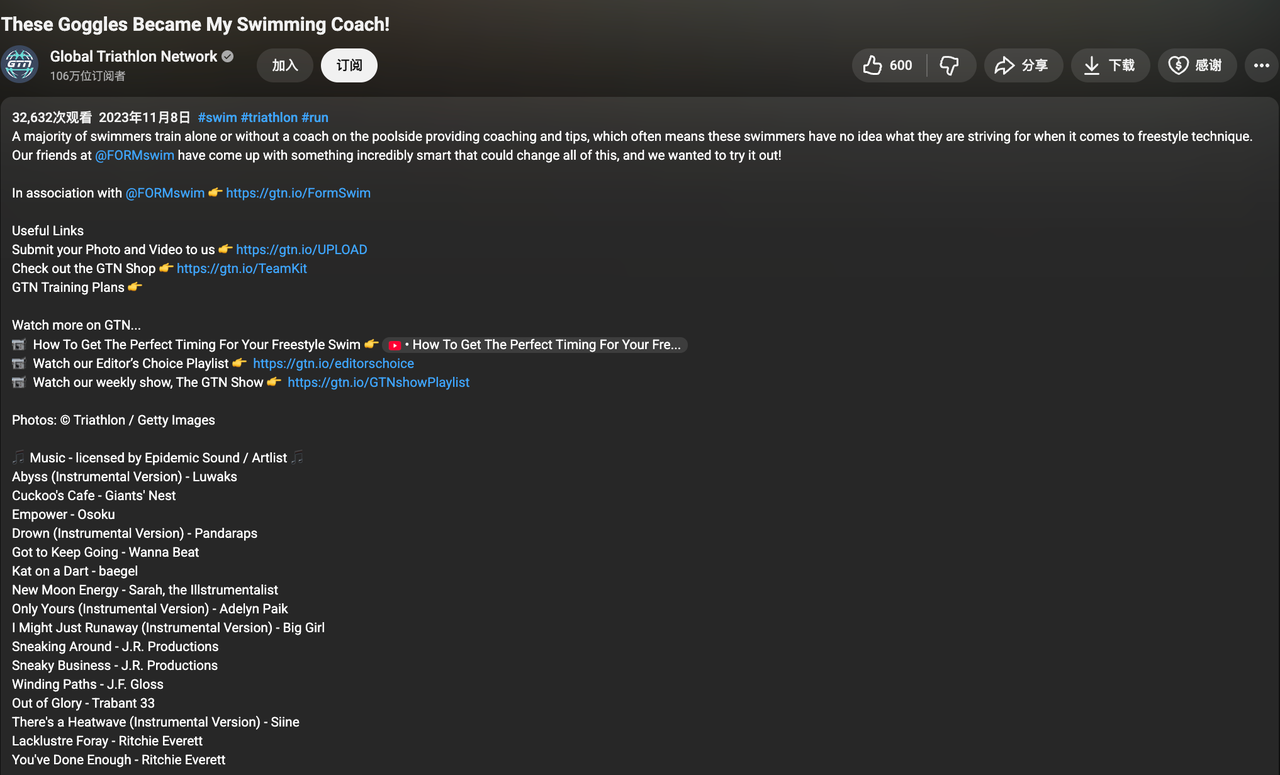Screen dimensions: 1280x775
Task: Join the channel with 加入 button
Action: click(x=285, y=65)
